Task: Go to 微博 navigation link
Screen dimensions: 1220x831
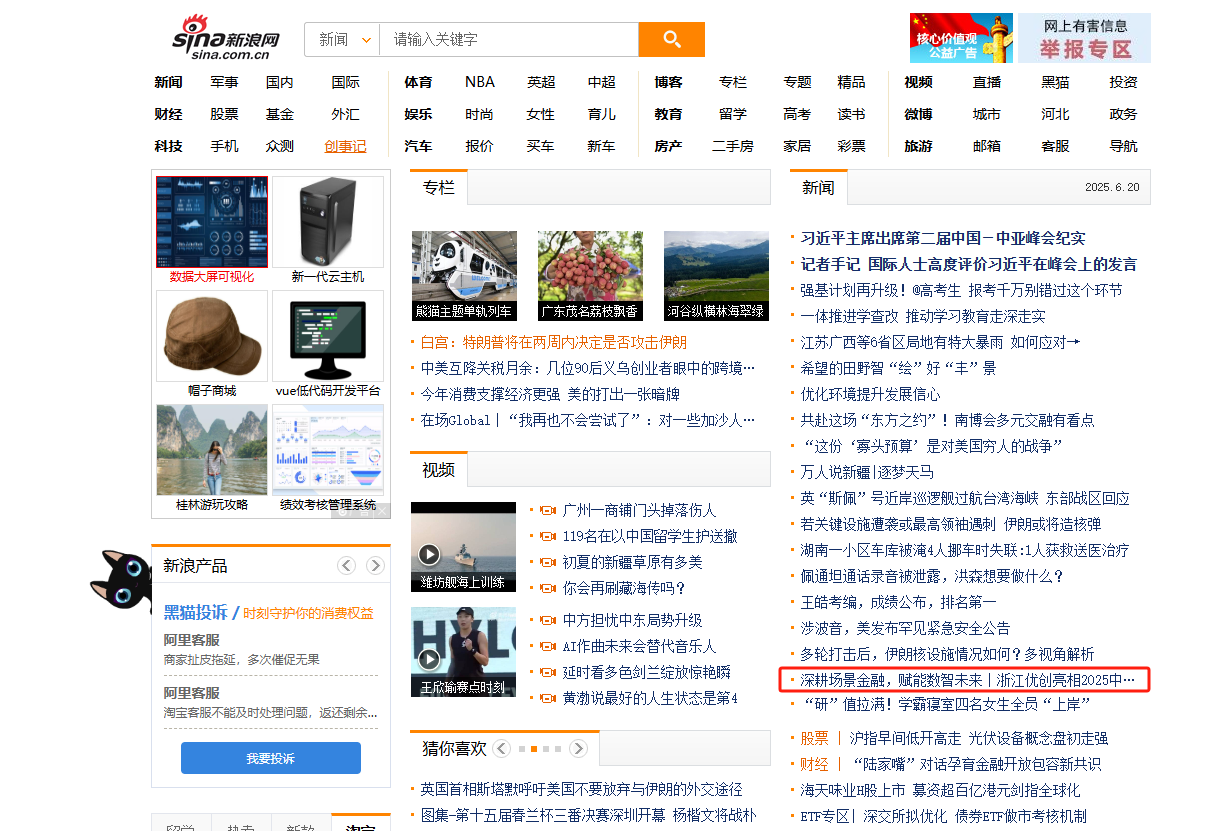Action: tap(918, 114)
